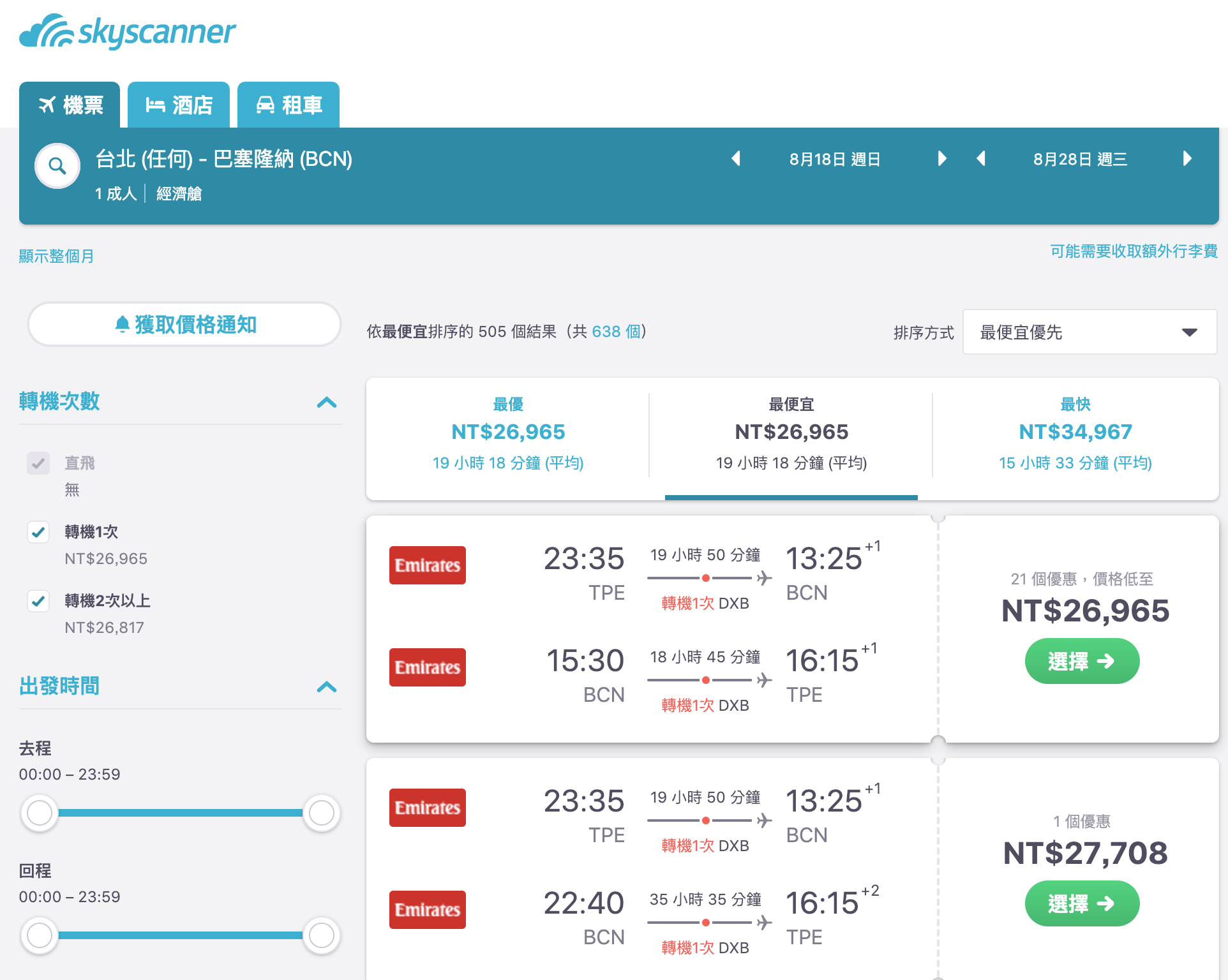Click Emirates logo of second result outbound

[x=428, y=808]
